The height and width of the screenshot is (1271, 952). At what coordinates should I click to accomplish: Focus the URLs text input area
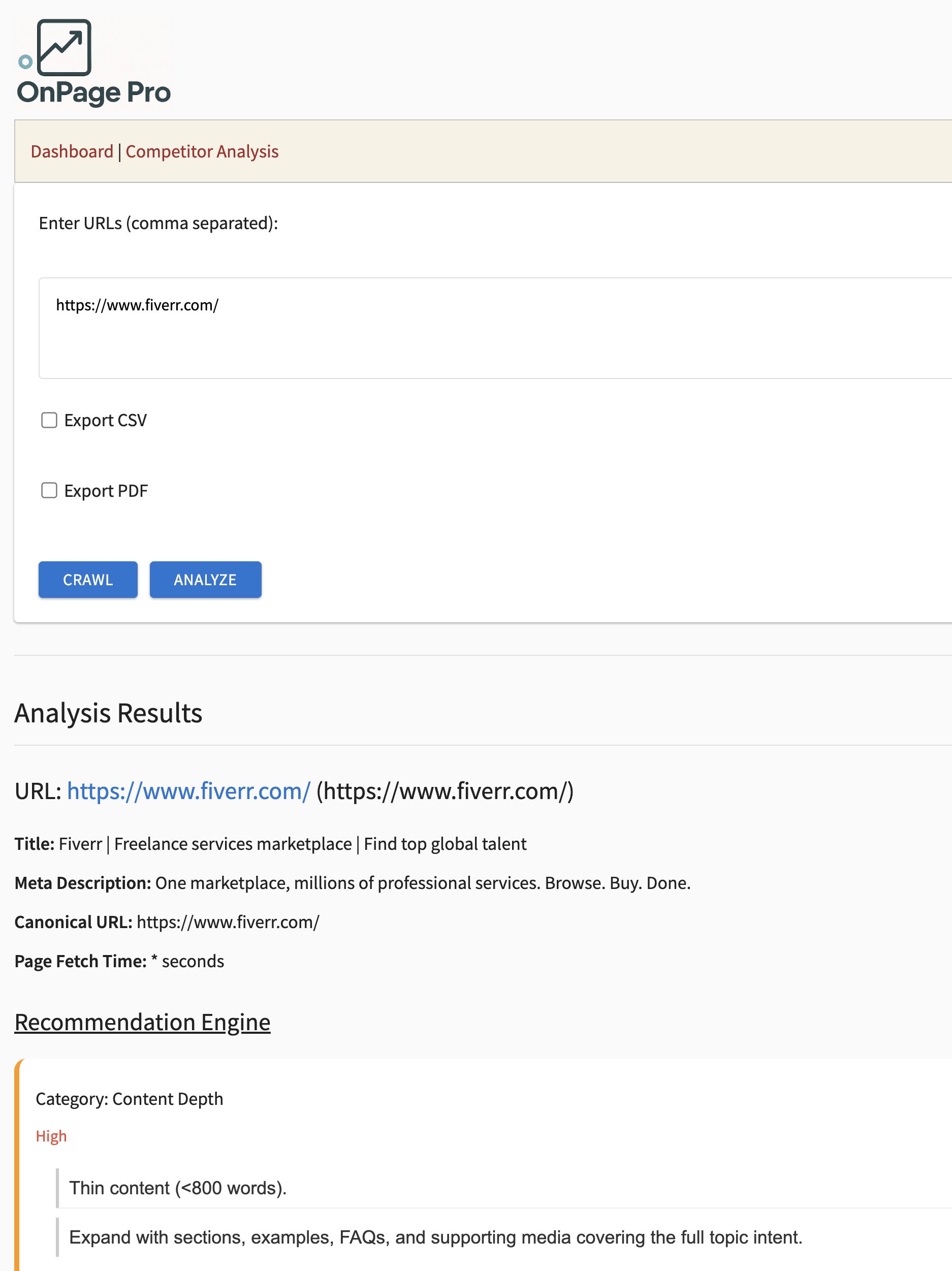pos(494,328)
